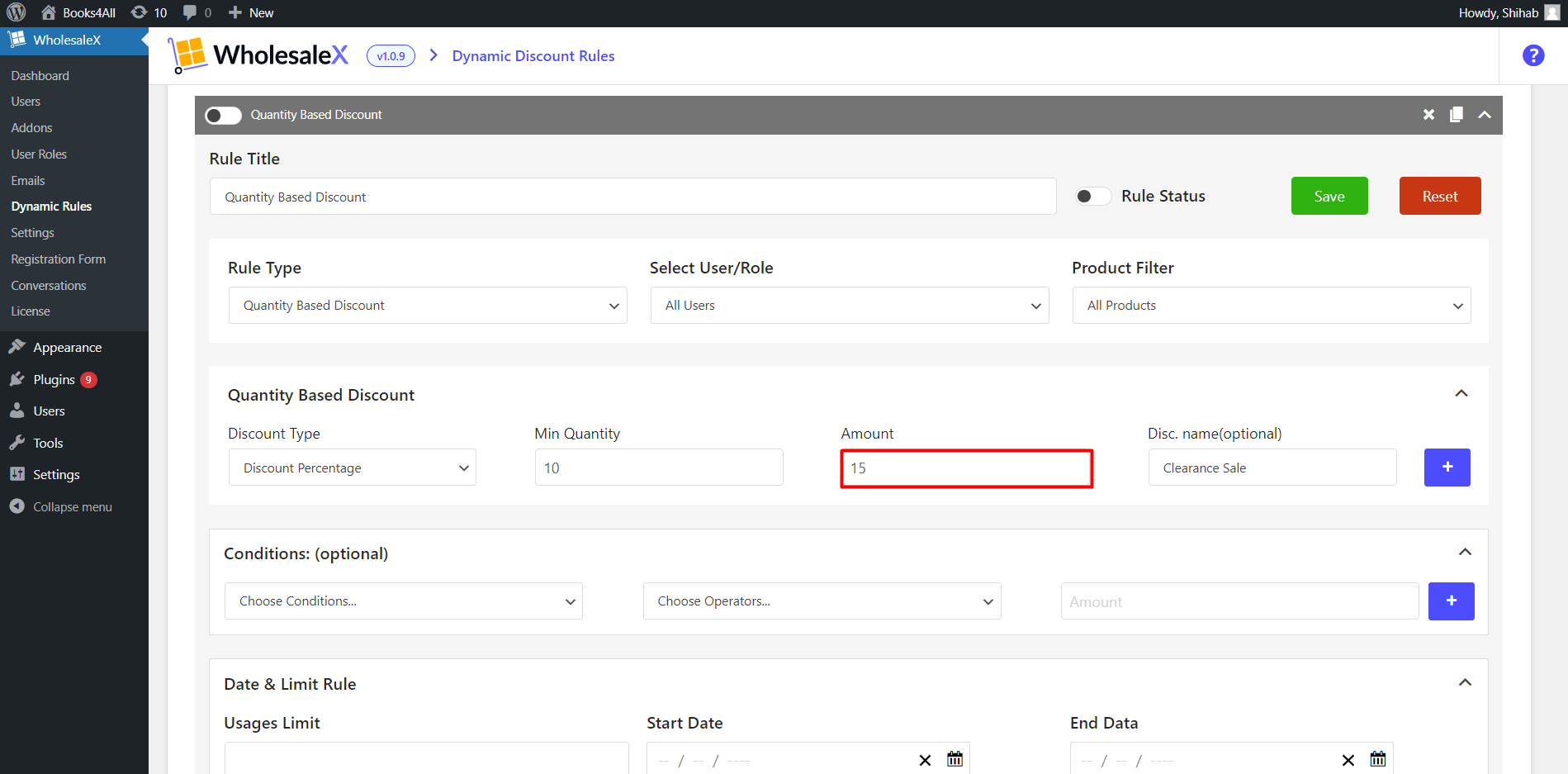Viewport: 1568px width, 774px height.
Task: Toggle the Rule Status switch
Action: point(1092,196)
